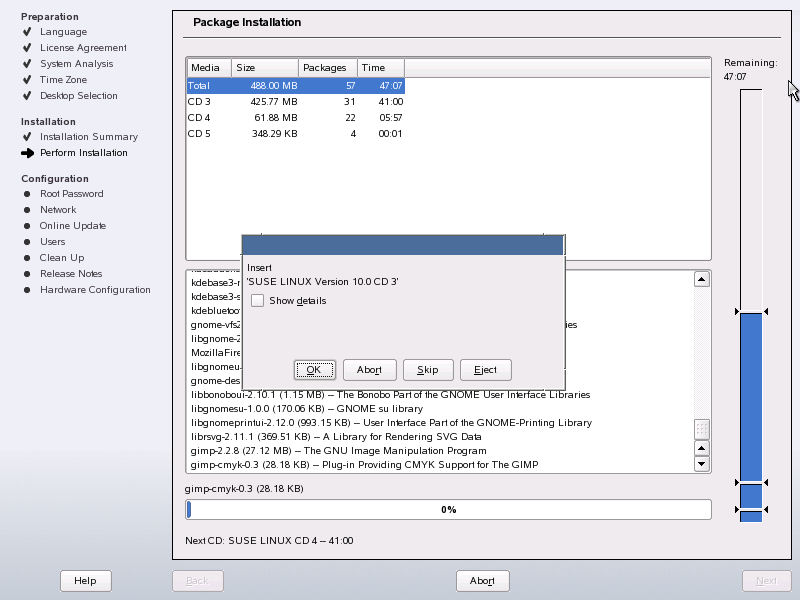This screenshot has width=800, height=600.
Task: Click the Abort button beside the Next button
Action: [x=482, y=581]
